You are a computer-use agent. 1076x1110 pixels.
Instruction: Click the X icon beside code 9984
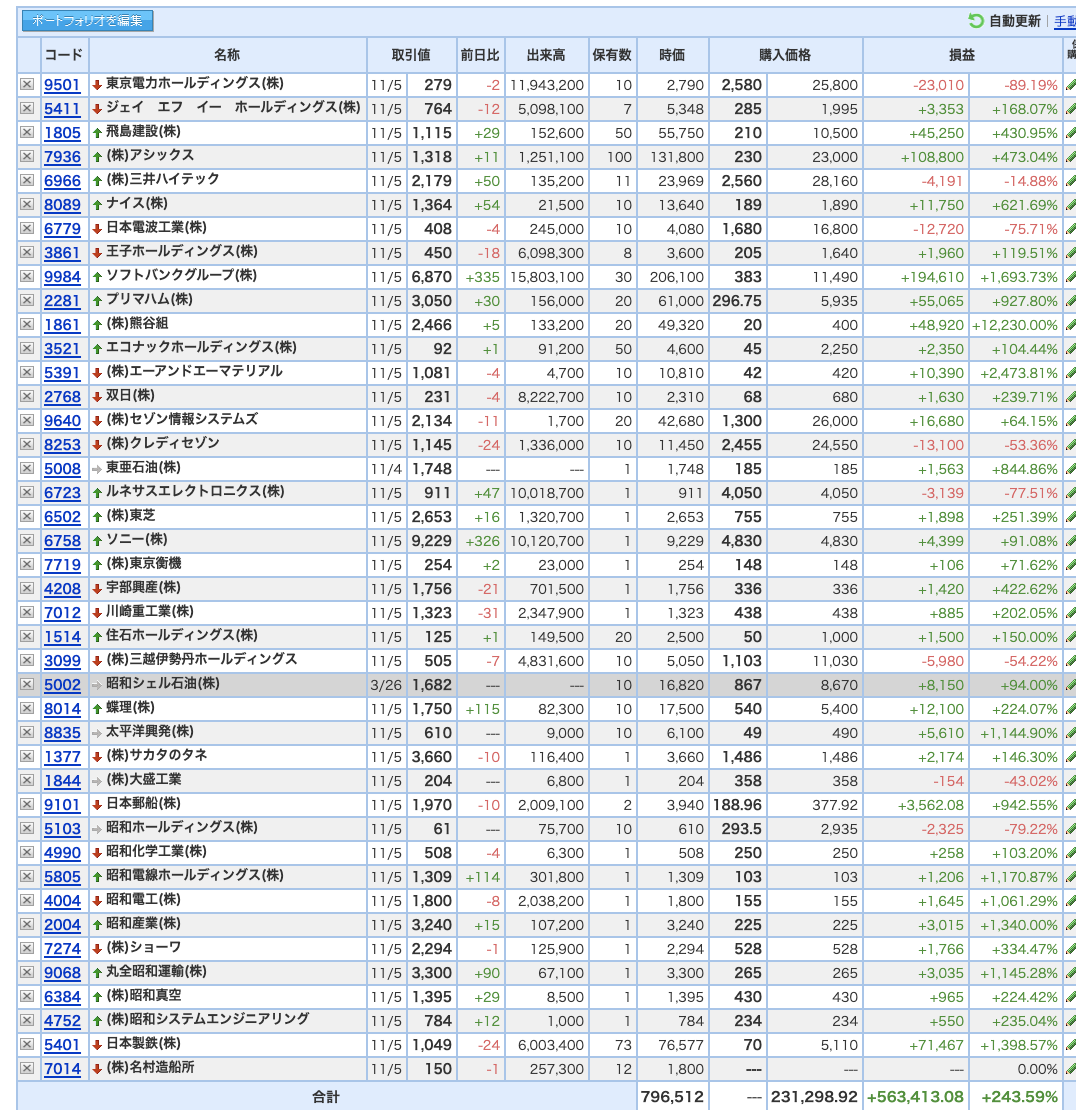pos(27,276)
